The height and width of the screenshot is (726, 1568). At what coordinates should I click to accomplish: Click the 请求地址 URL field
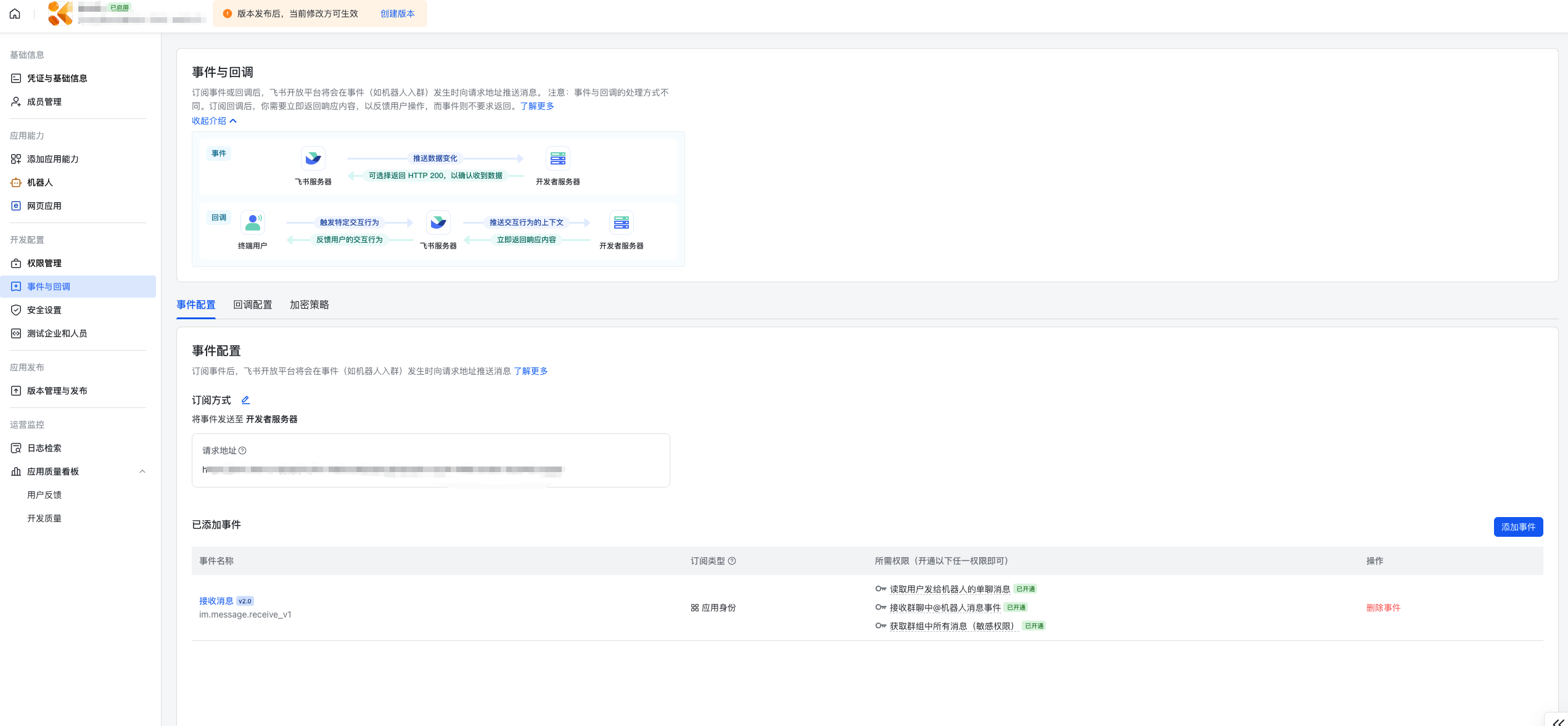coord(382,470)
